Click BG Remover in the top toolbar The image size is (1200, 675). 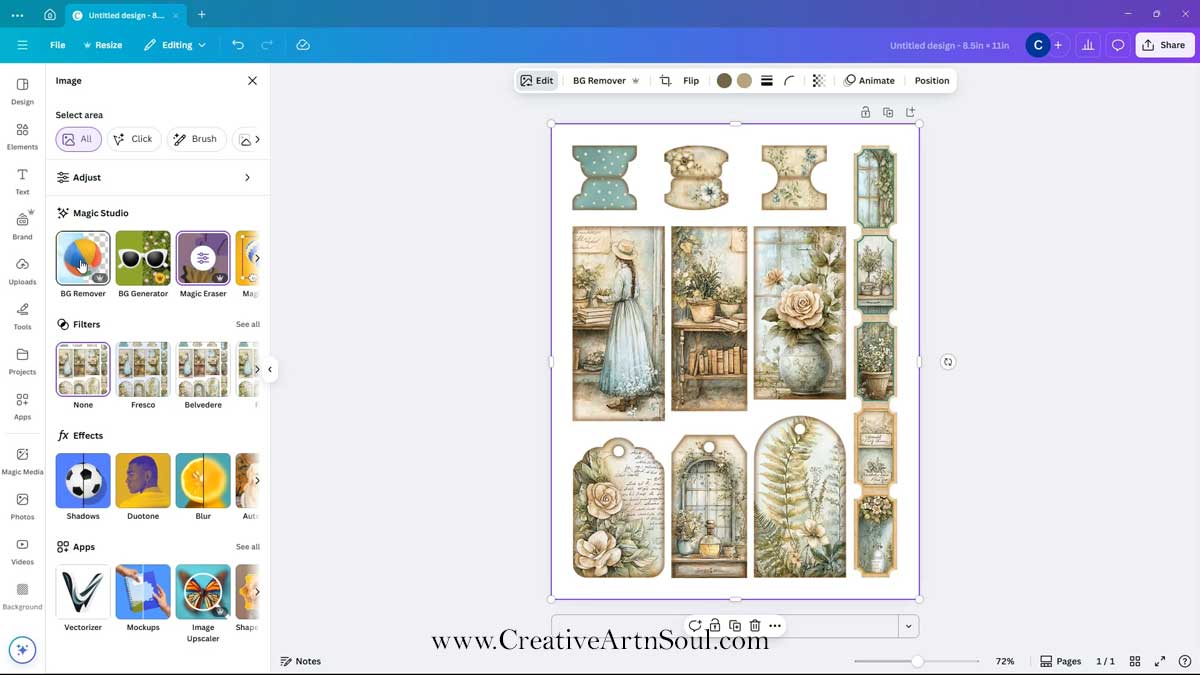tap(606, 81)
